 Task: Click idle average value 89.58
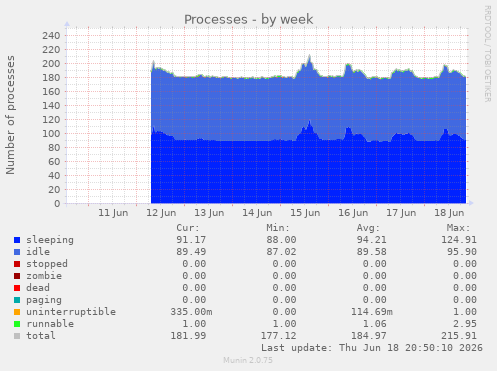click(x=371, y=252)
